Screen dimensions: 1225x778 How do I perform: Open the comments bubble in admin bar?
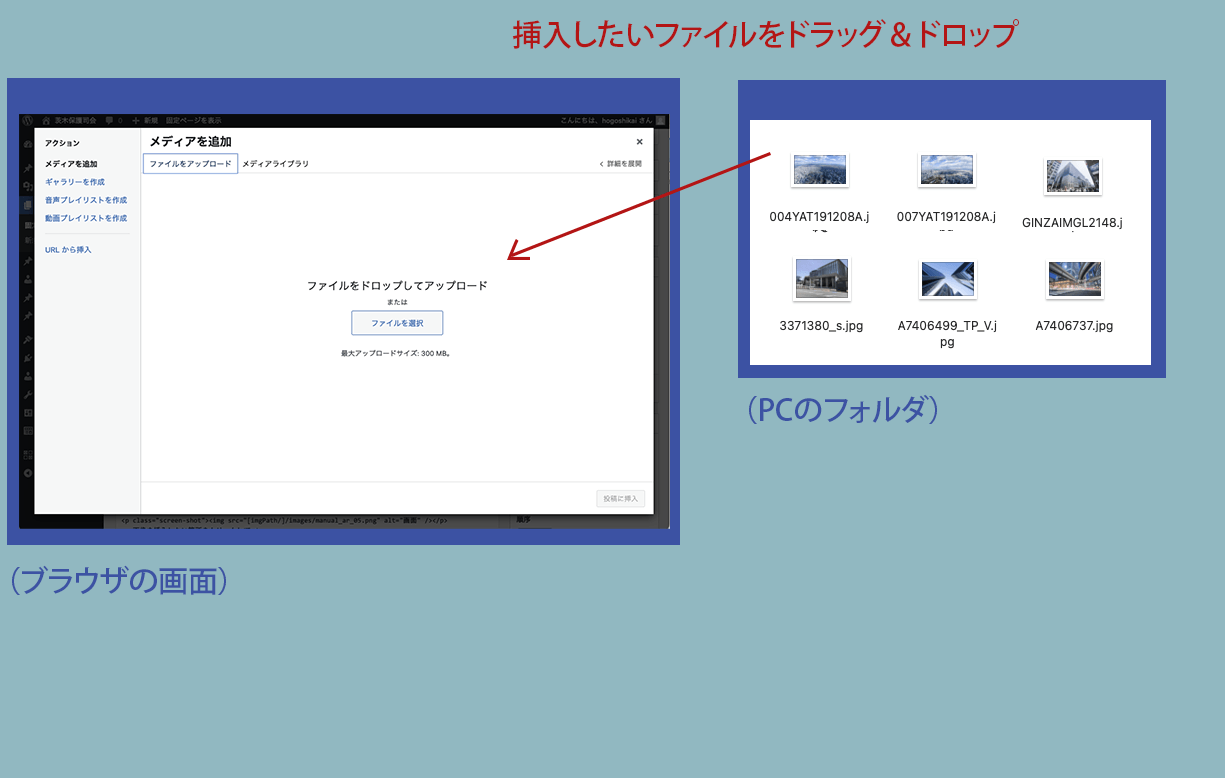pos(109,120)
